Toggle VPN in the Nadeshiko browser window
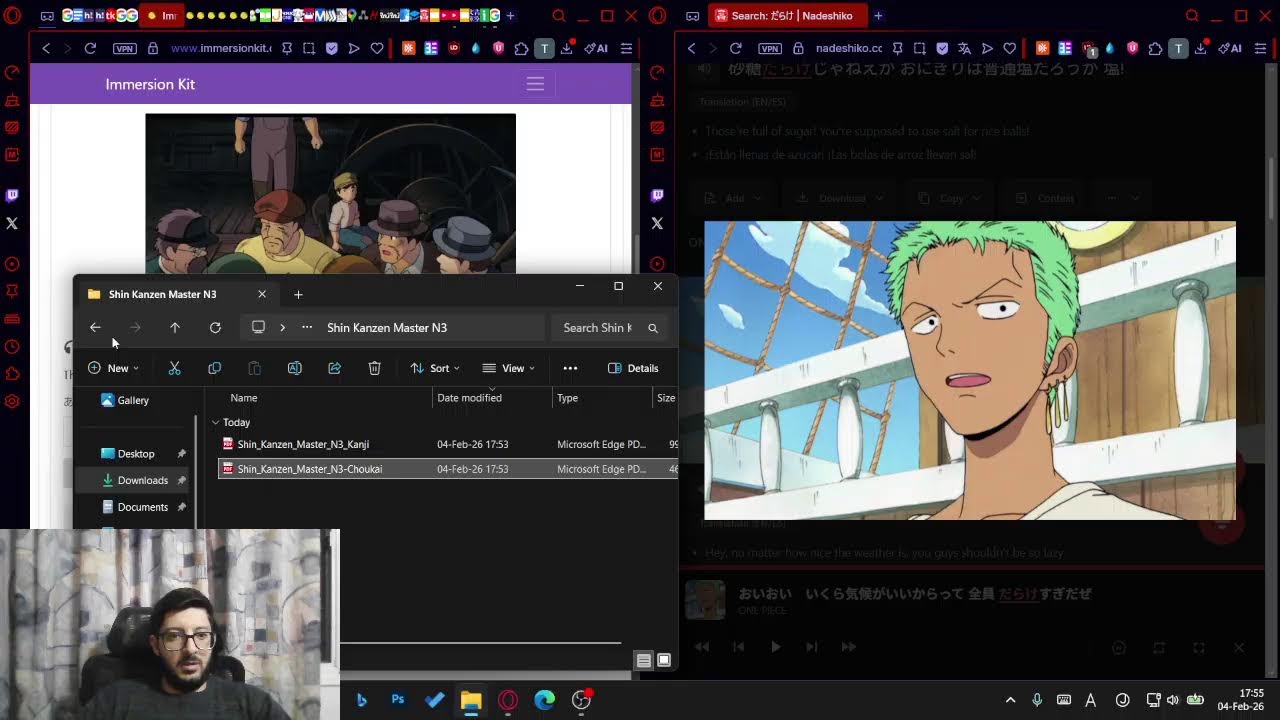 (769, 48)
